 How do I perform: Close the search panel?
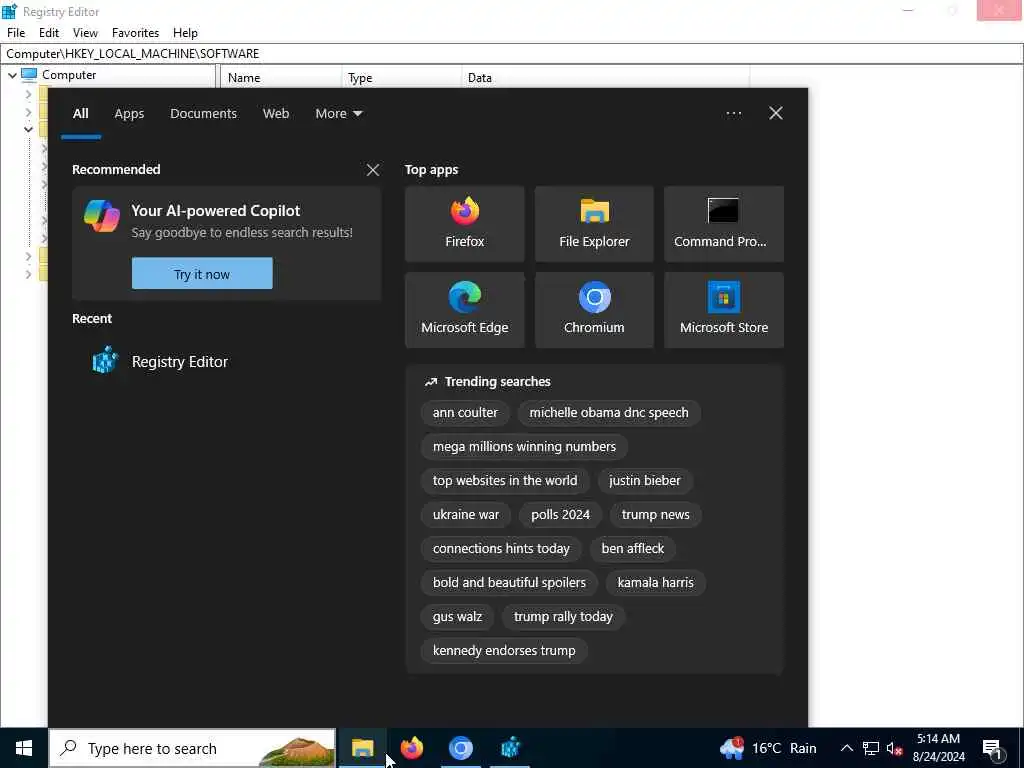coord(776,114)
